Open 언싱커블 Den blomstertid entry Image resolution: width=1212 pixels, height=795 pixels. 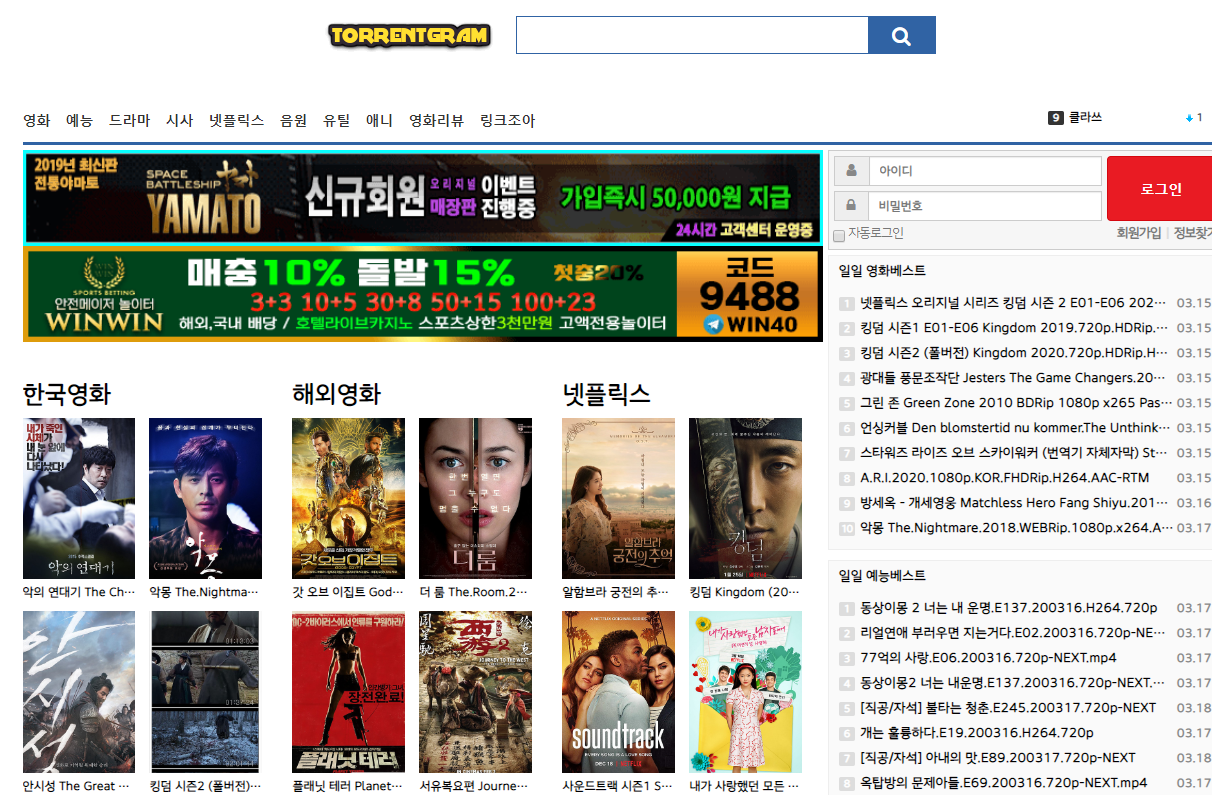(x=1014, y=427)
